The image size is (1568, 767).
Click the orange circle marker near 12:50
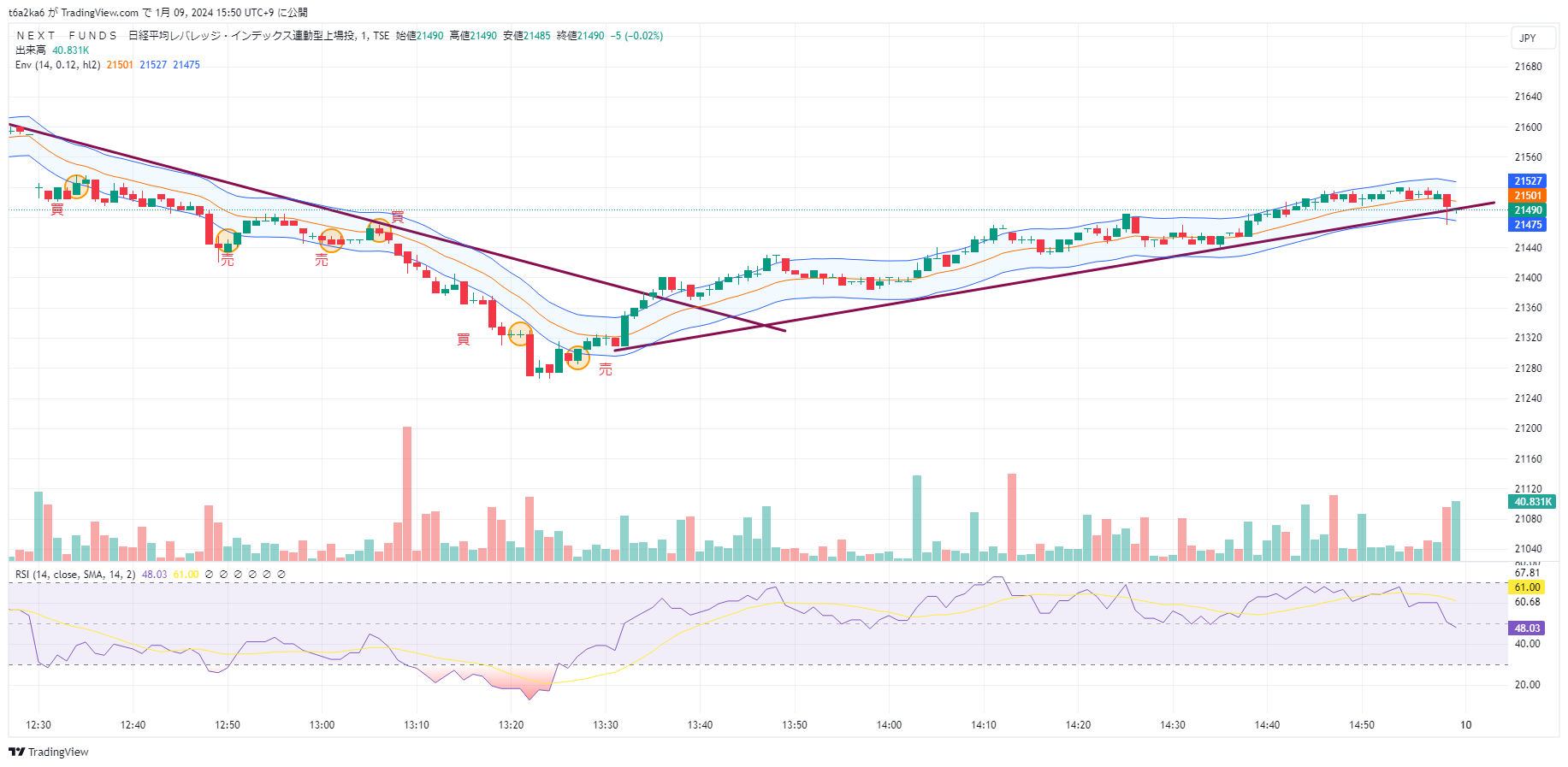(228, 241)
